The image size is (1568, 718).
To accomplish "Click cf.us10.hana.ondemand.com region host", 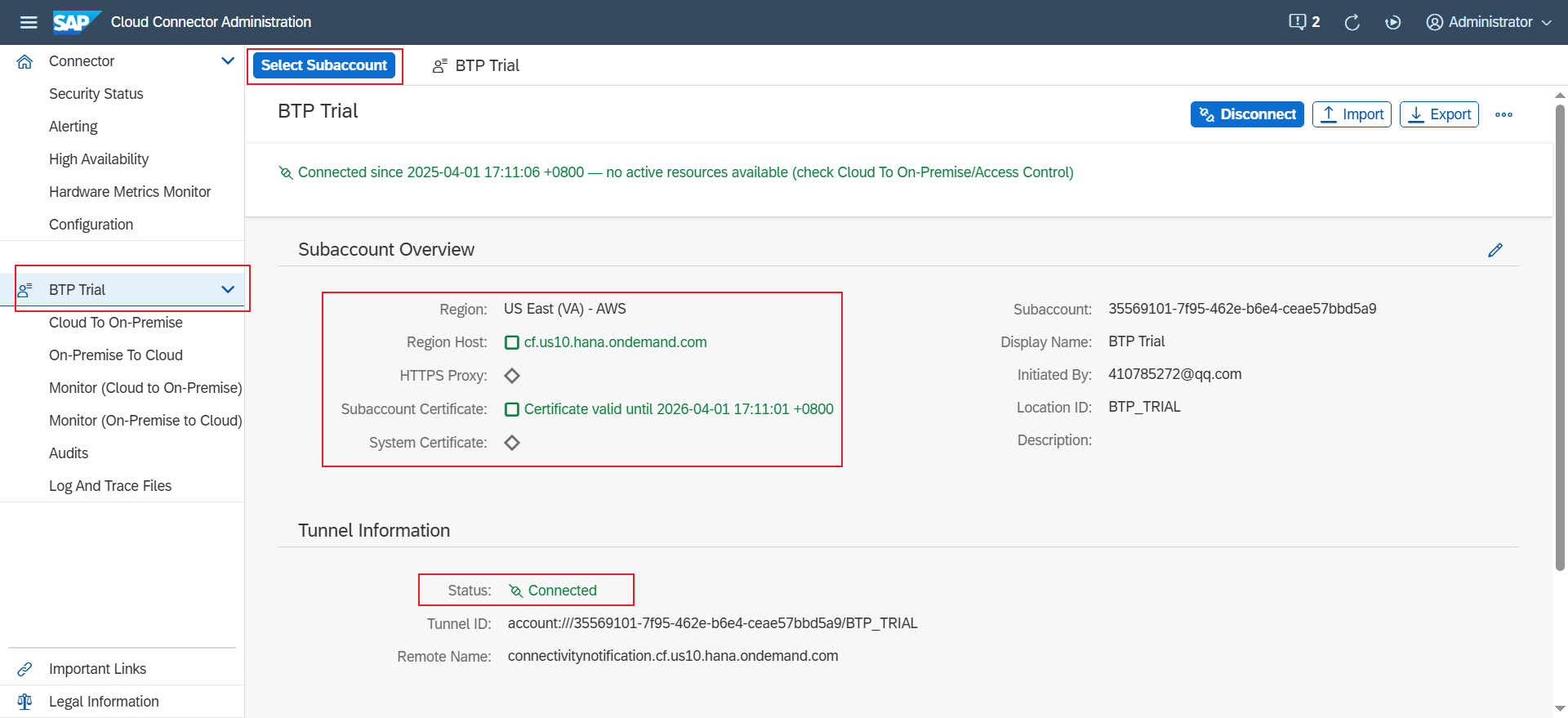I will point(616,342).
